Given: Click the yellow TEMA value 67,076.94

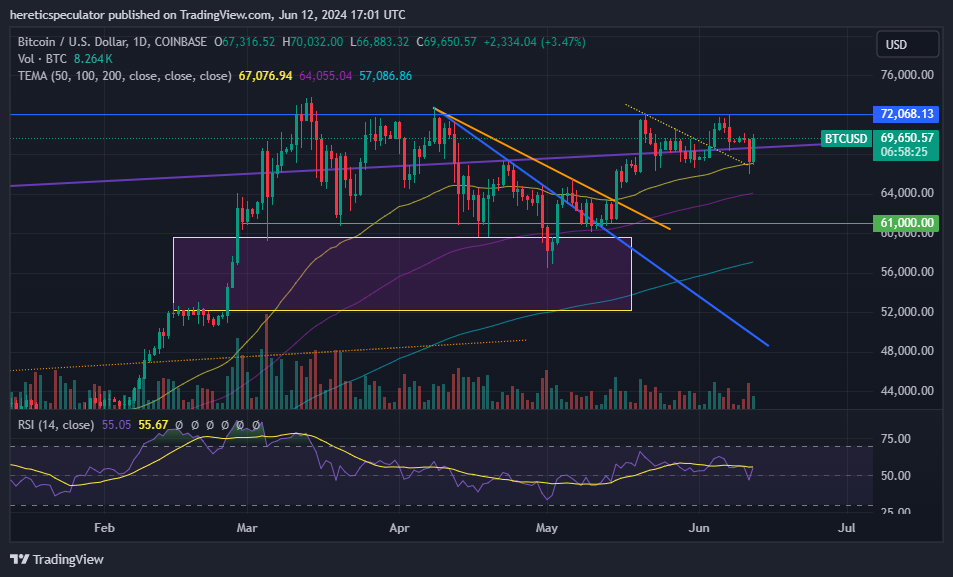Looking at the screenshot, I should [x=265, y=76].
